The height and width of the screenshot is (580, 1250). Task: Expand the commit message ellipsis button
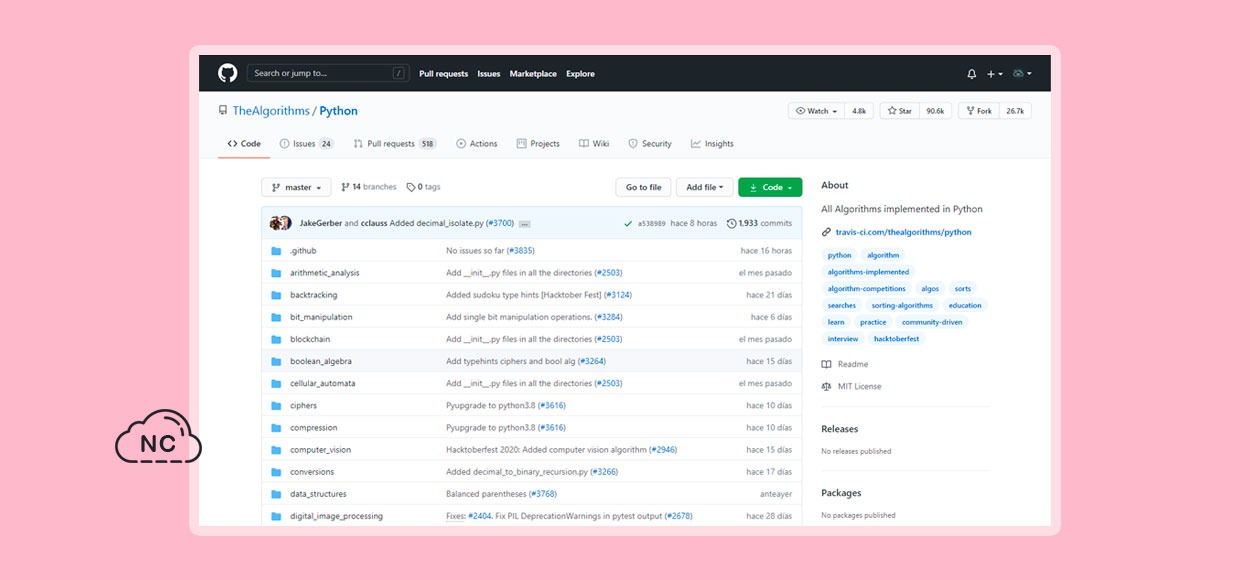(x=524, y=224)
